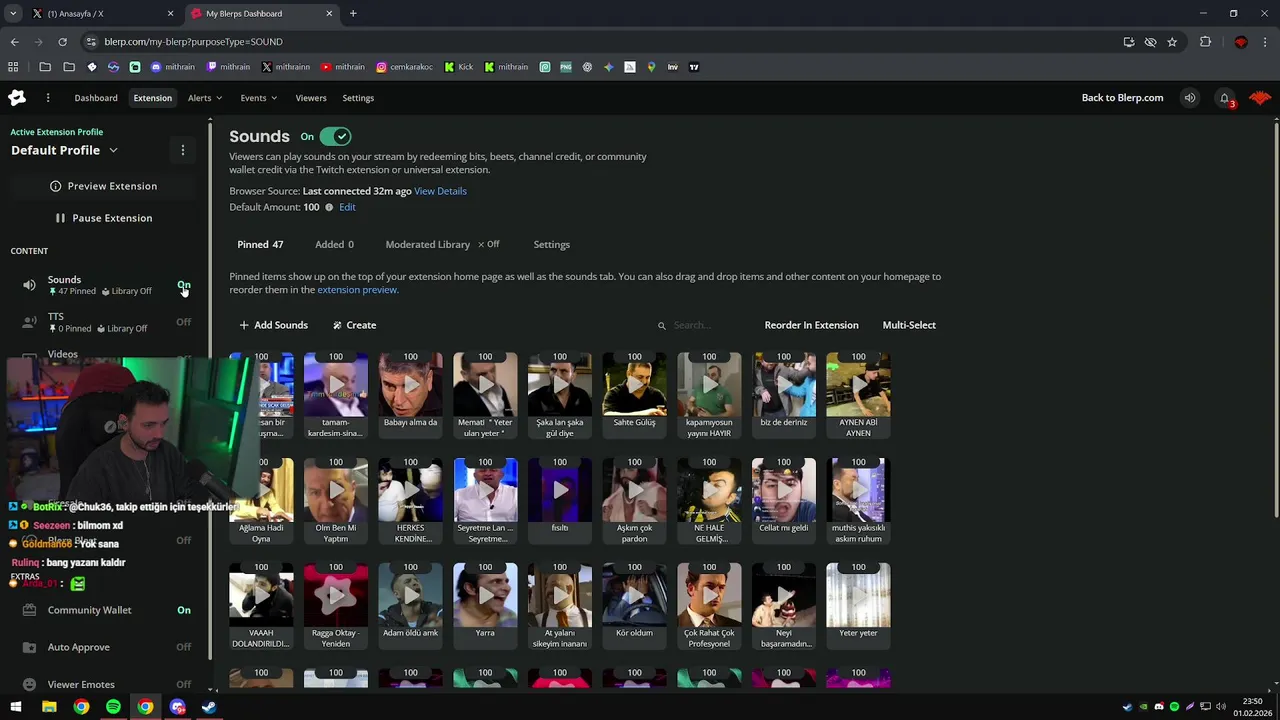Screen dimensions: 1280x720
Task: Switch to the Pinned 47 tab
Action: (x=260, y=244)
